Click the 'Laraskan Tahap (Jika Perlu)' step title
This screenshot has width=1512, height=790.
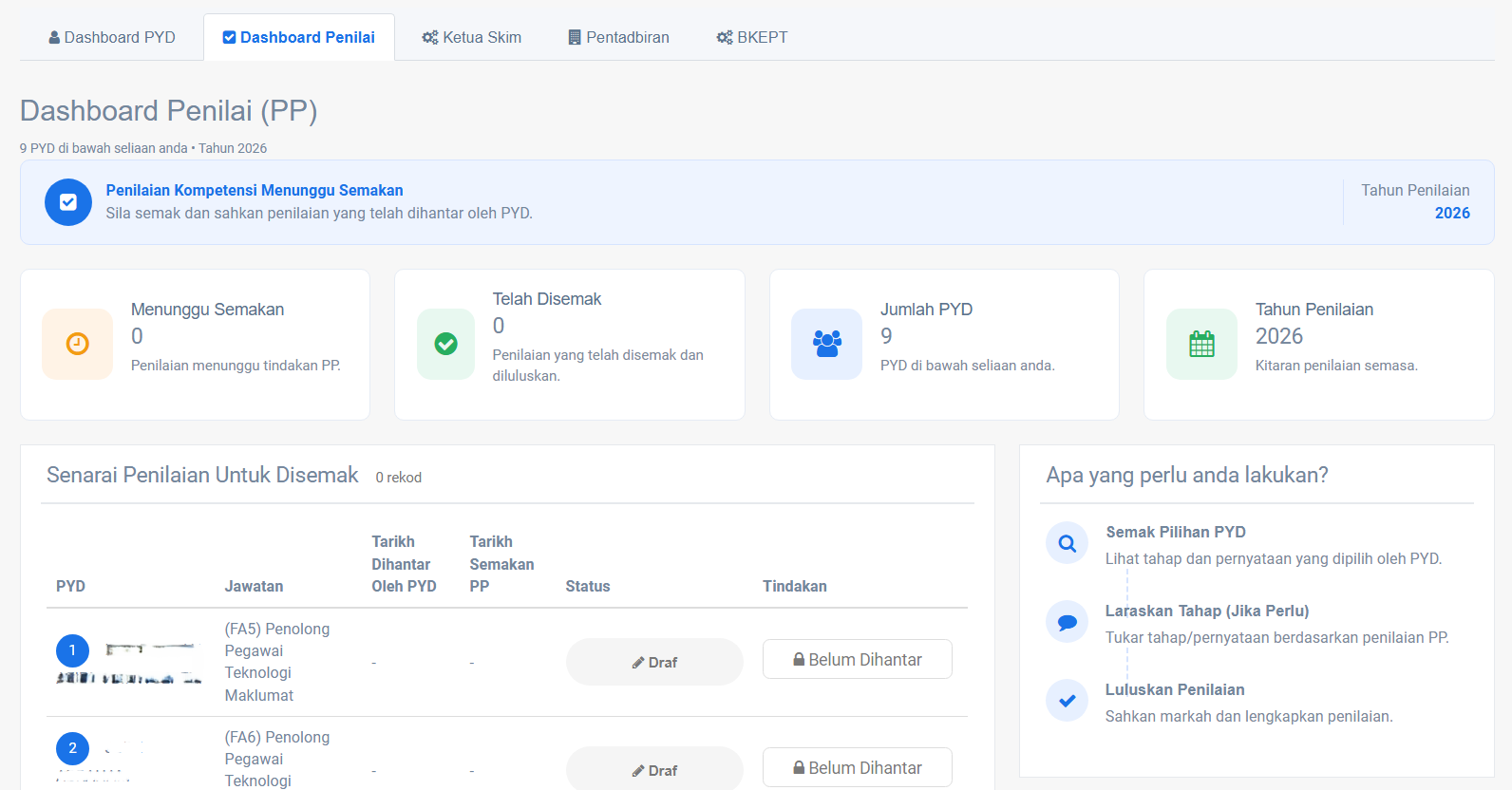coord(1207,611)
